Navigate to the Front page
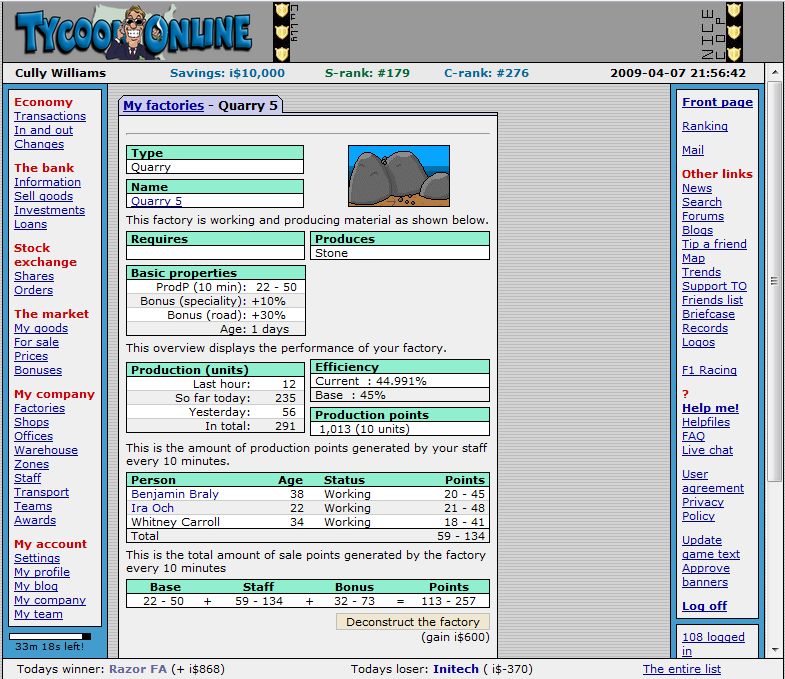785x679 pixels. tap(717, 102)
